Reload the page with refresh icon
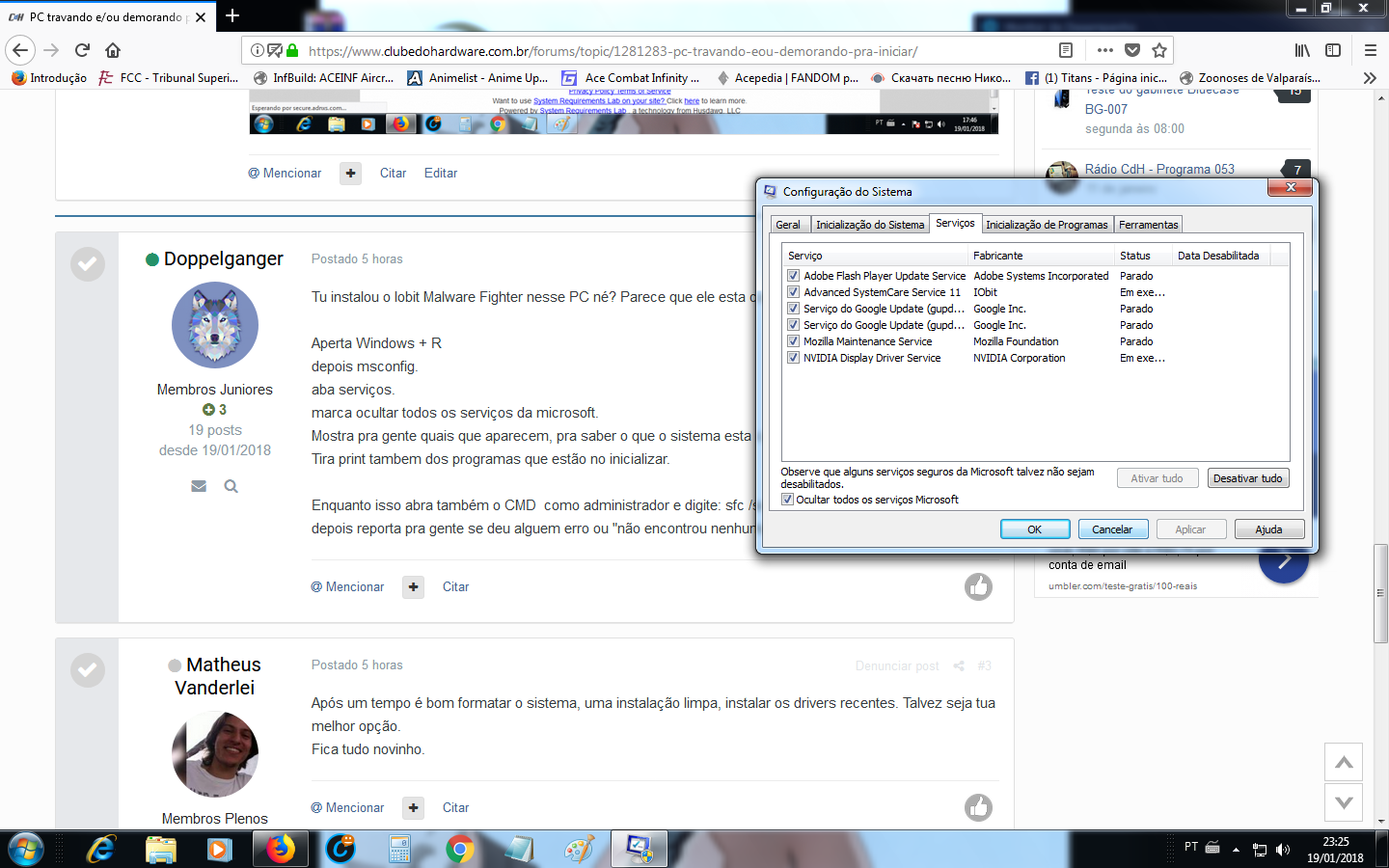1389x868 pixels. pyautogui.click(x=82, y=50)
